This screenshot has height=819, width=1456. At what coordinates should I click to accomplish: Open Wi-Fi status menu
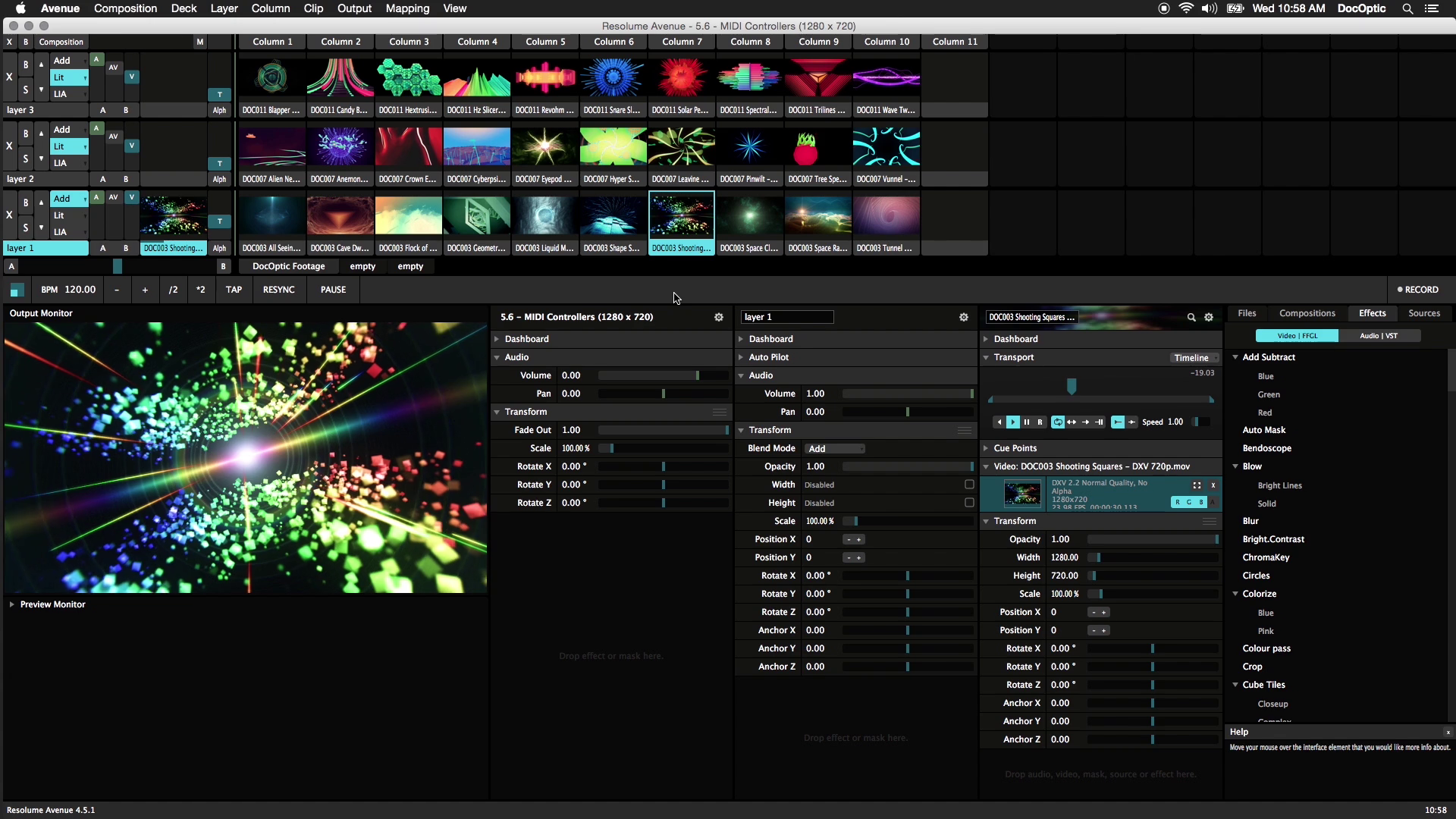[x=1186, y=8]
